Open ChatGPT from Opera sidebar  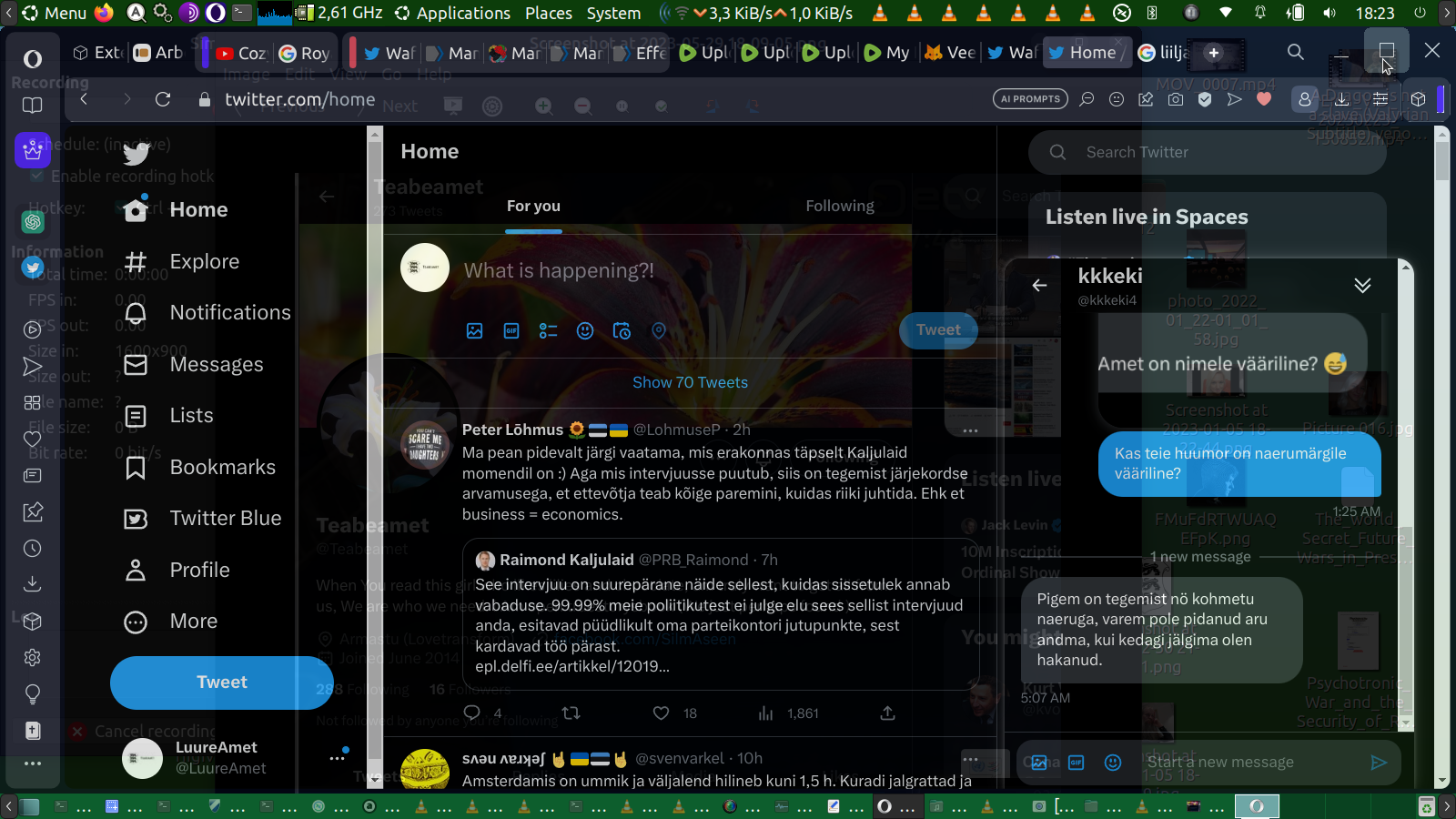point(33,221)
